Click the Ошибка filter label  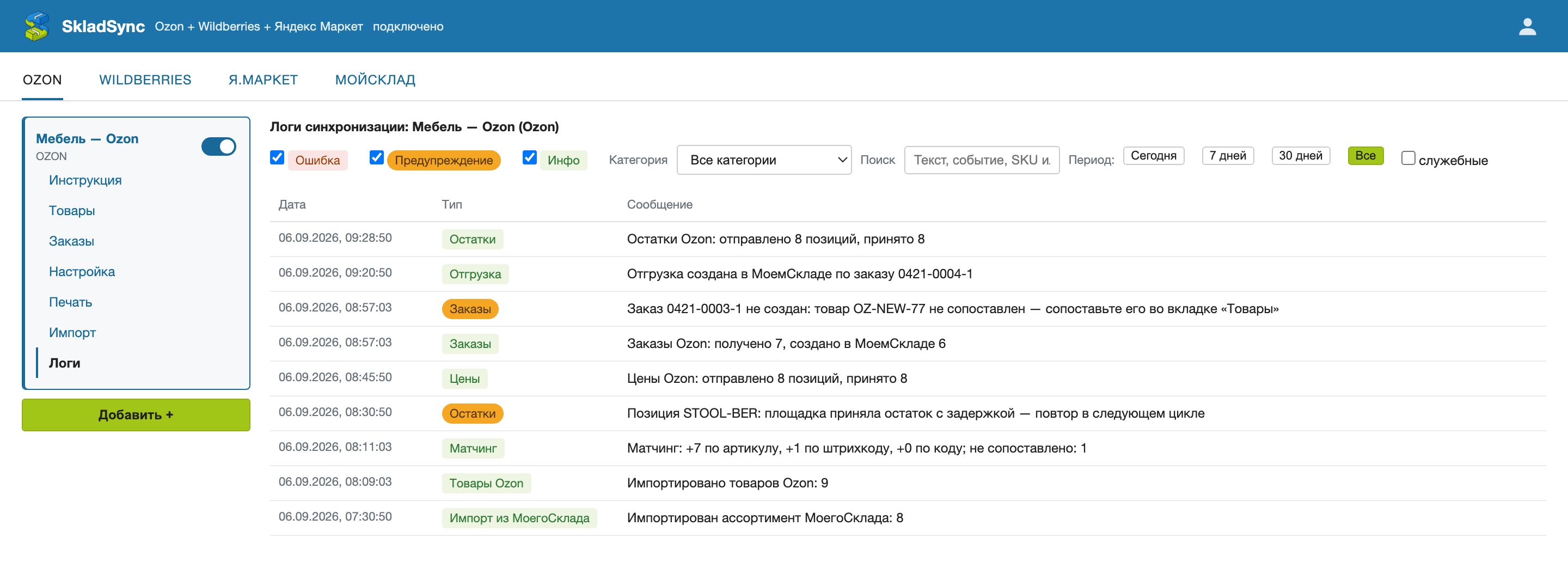click(x=317, y=160)
